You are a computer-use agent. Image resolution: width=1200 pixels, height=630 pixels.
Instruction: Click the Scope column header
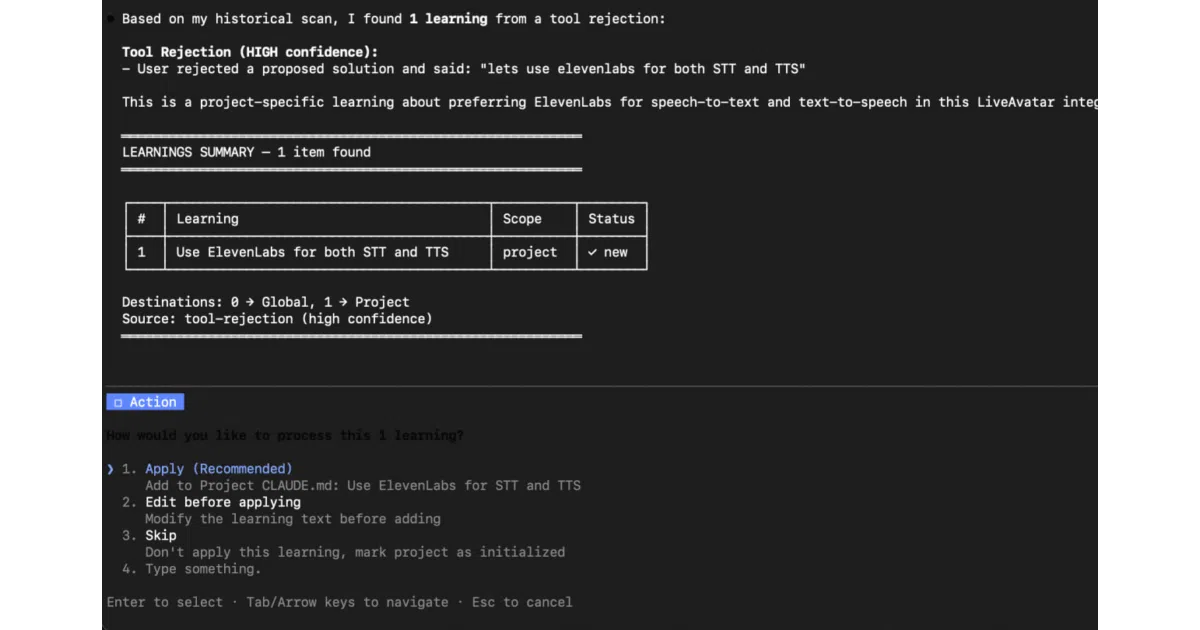click(x=522, y=219)
